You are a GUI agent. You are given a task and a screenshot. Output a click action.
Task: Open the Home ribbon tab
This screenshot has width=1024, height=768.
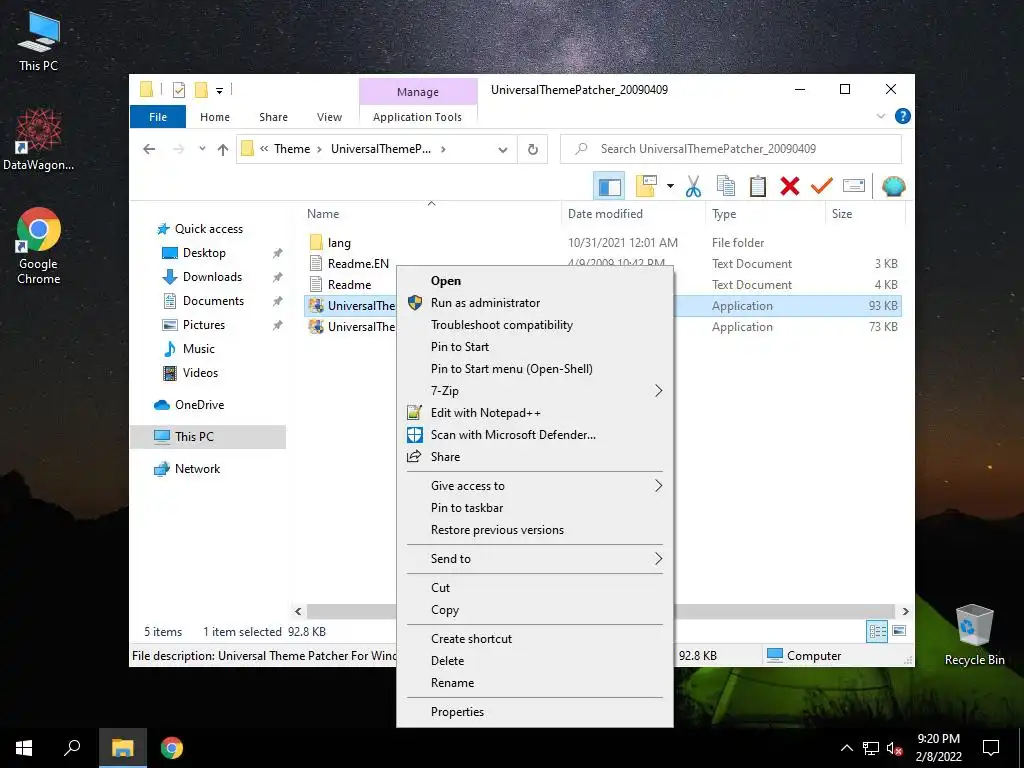click(x=215, y=117)
